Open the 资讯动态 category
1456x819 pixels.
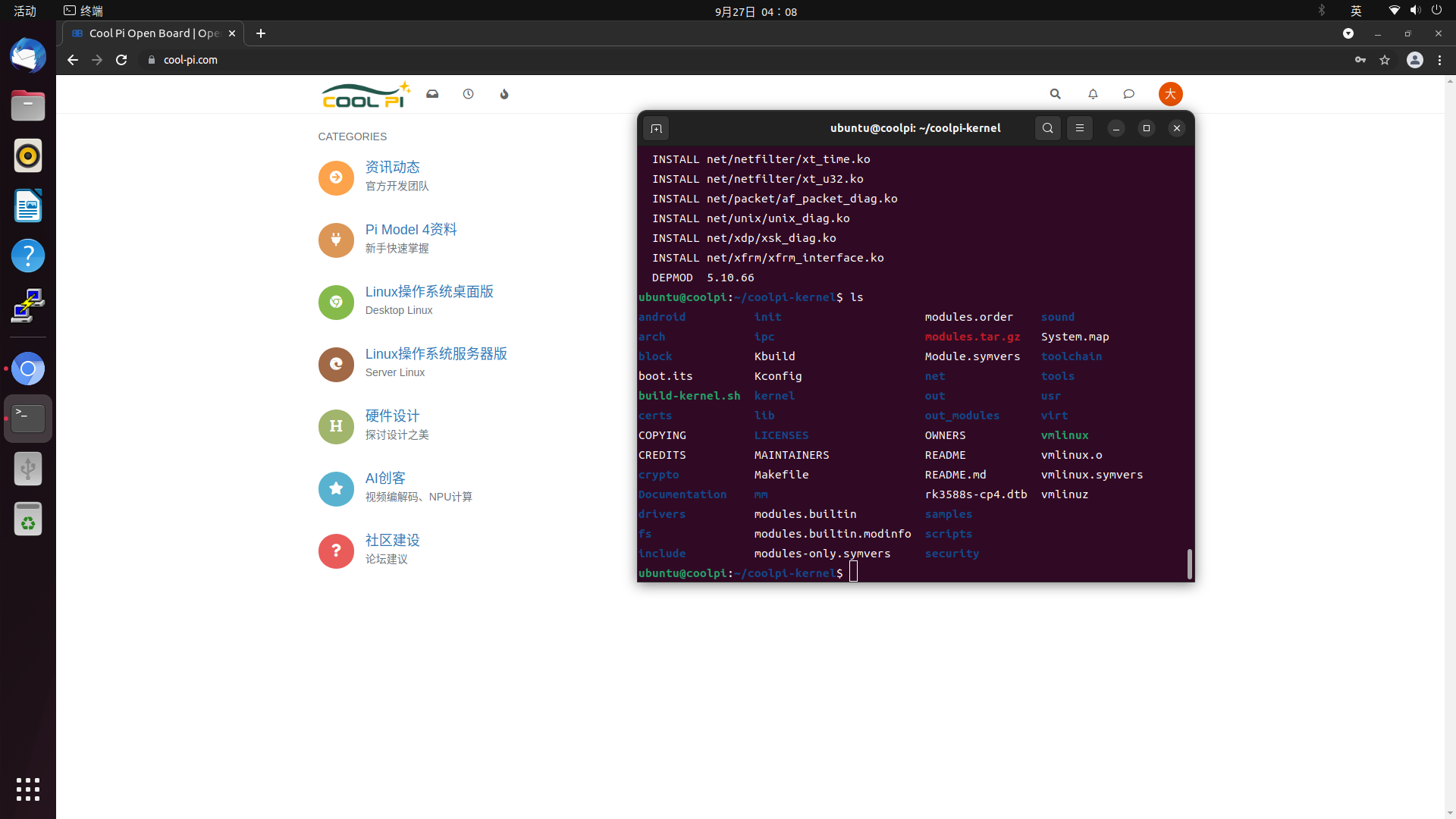(392, 167)
